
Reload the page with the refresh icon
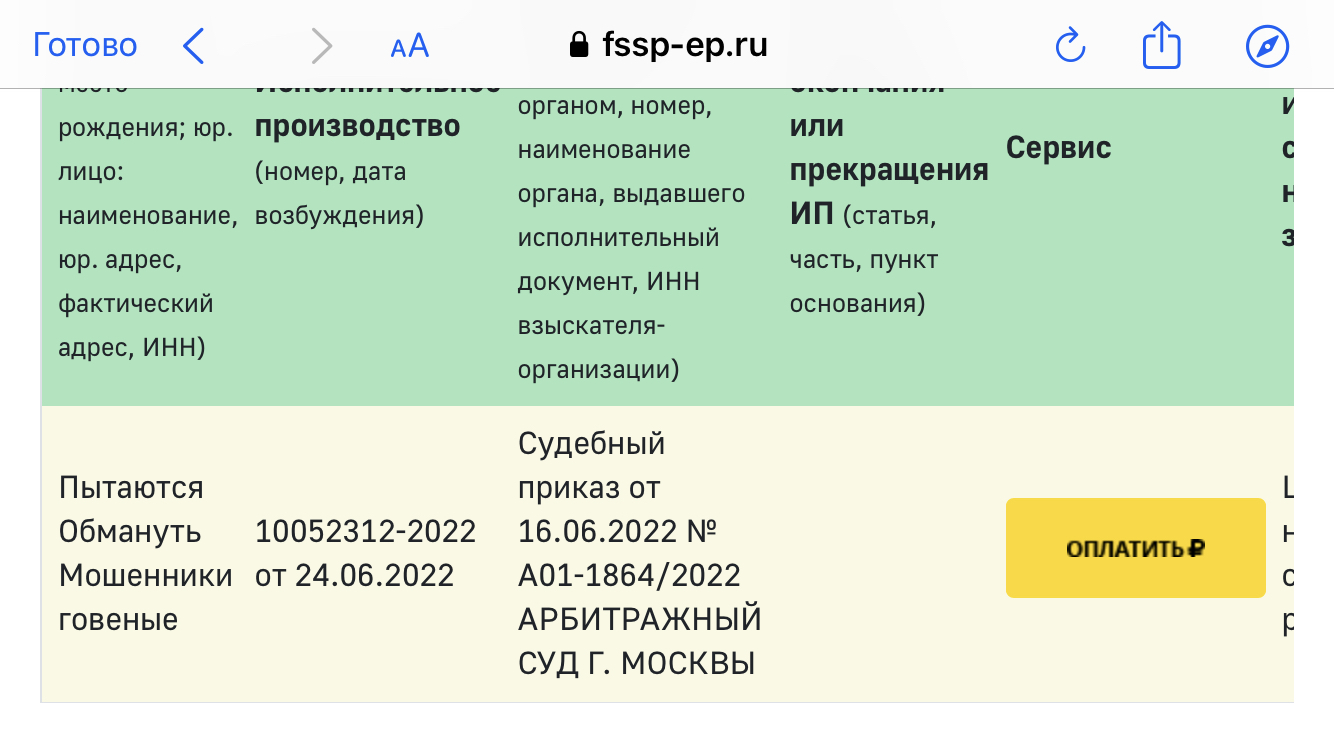pos(1070,46)
